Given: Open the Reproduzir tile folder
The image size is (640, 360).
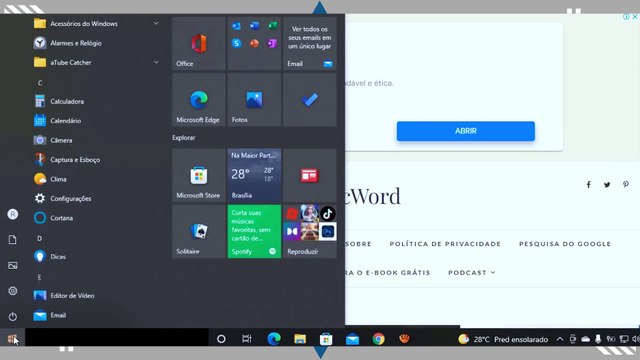Looking at the screenshot, I should [x=310, y=231].
